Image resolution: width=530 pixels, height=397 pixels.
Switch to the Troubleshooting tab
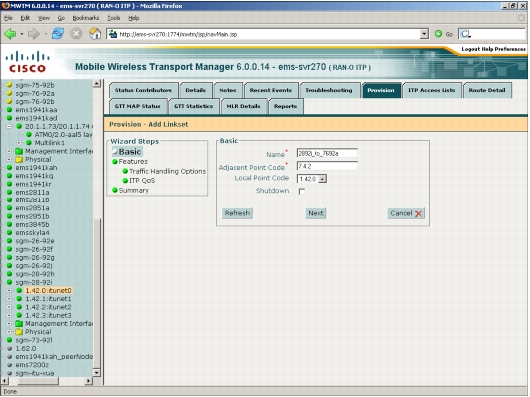click(329, 90)
